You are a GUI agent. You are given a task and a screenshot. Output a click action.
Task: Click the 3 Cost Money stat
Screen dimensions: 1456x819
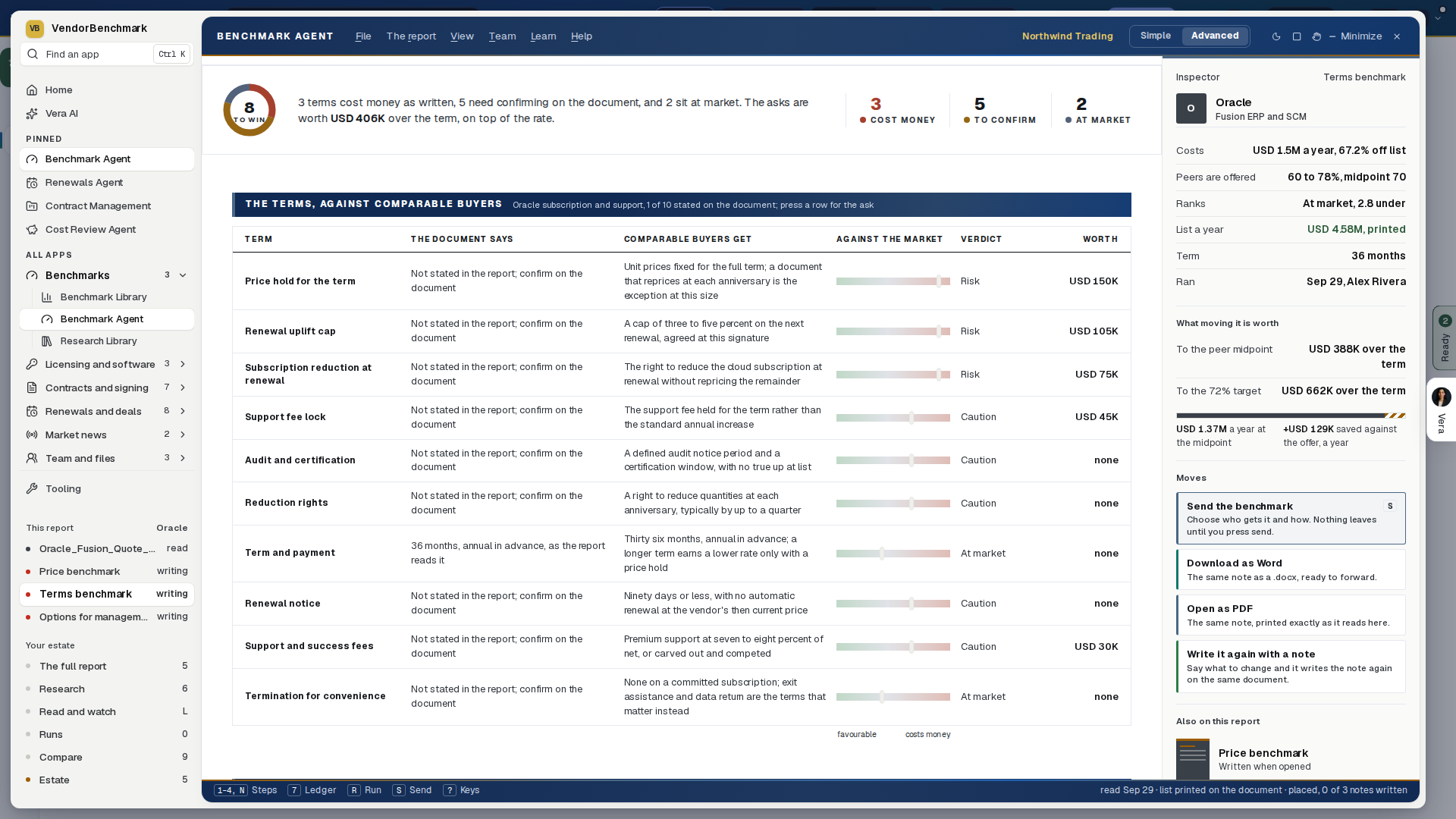point(898,111)
